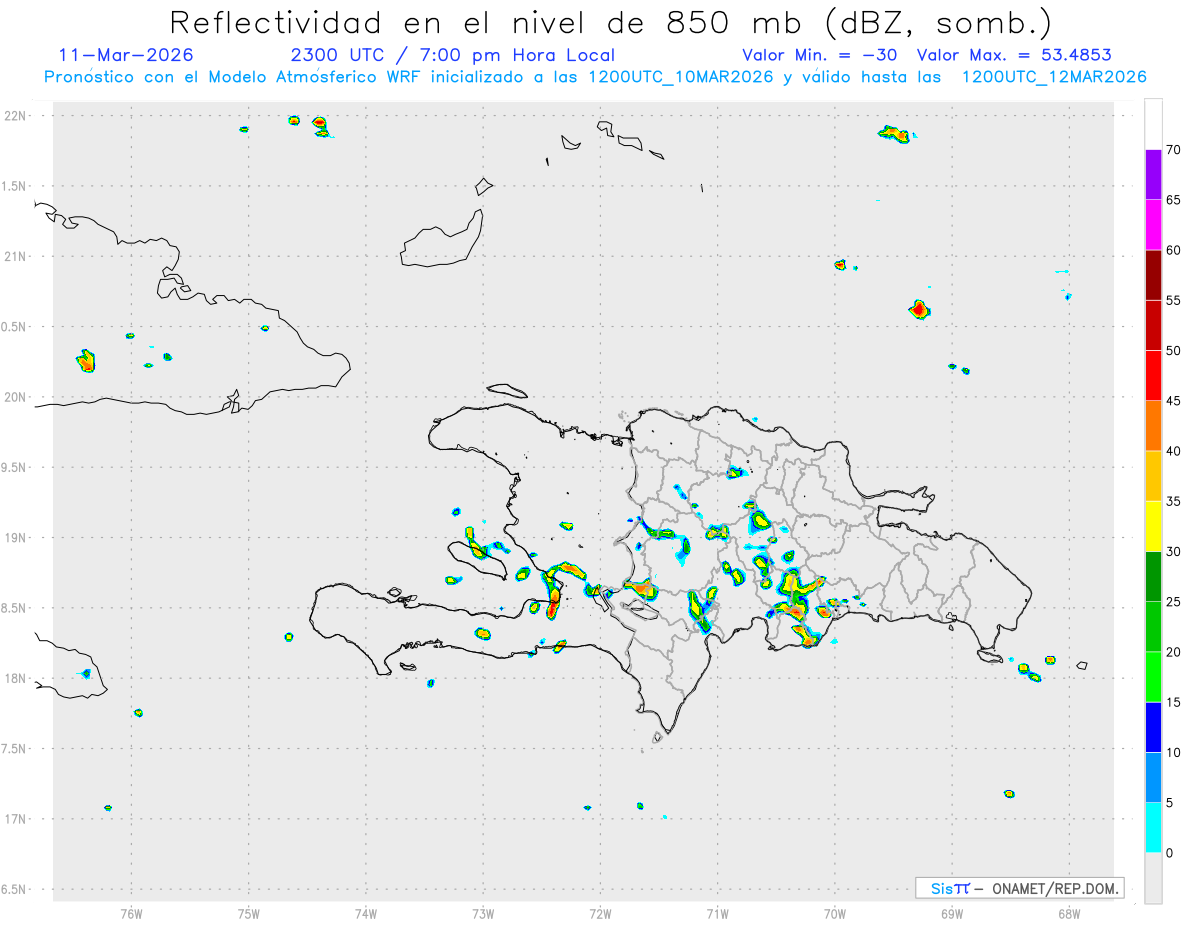Click the magenta 60–65 dBZ colorbar segment

click(x=1153, y=224)
